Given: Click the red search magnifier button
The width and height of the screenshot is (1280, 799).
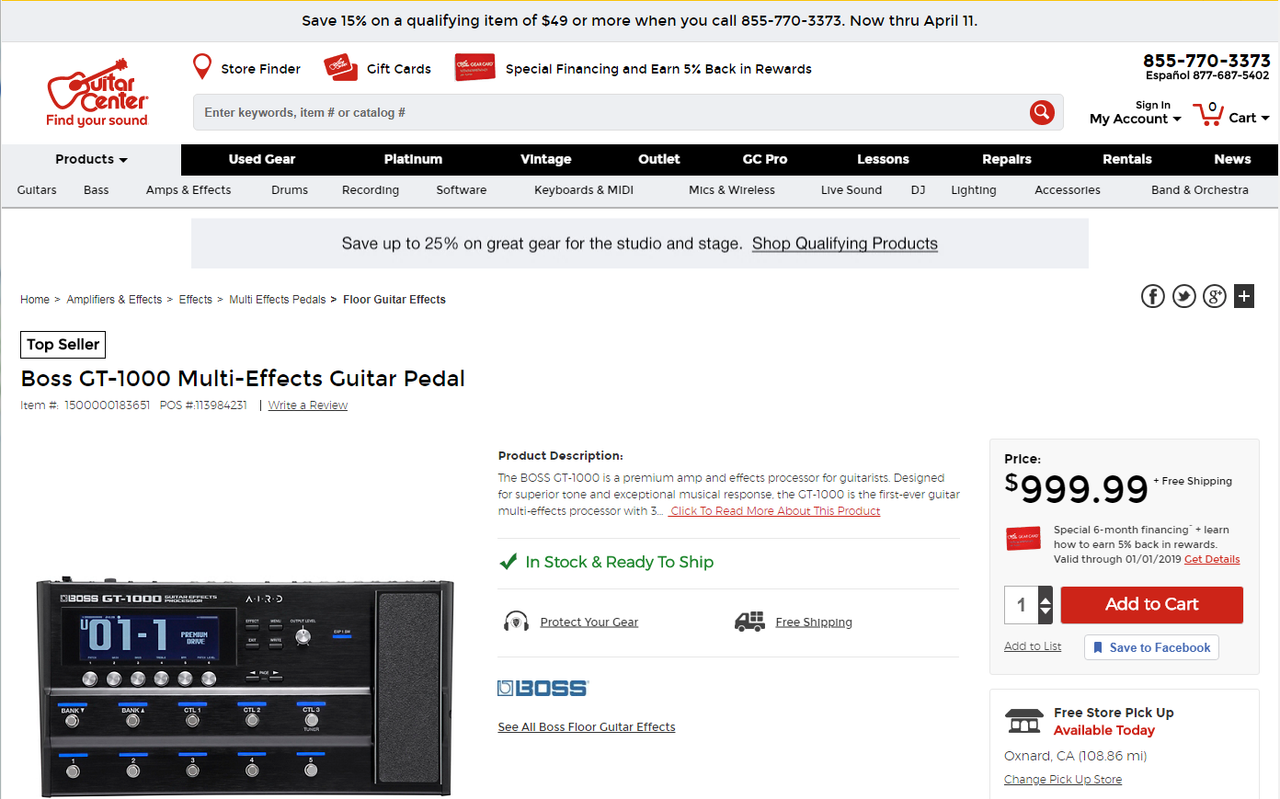Looking at the screenshot, I should click(x=1042, y=112).
